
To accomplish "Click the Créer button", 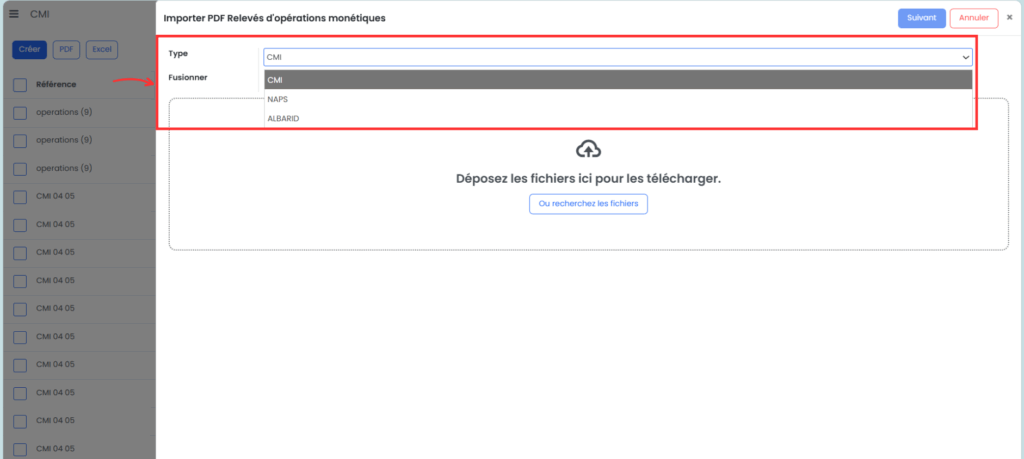I will tap(29, 49).
